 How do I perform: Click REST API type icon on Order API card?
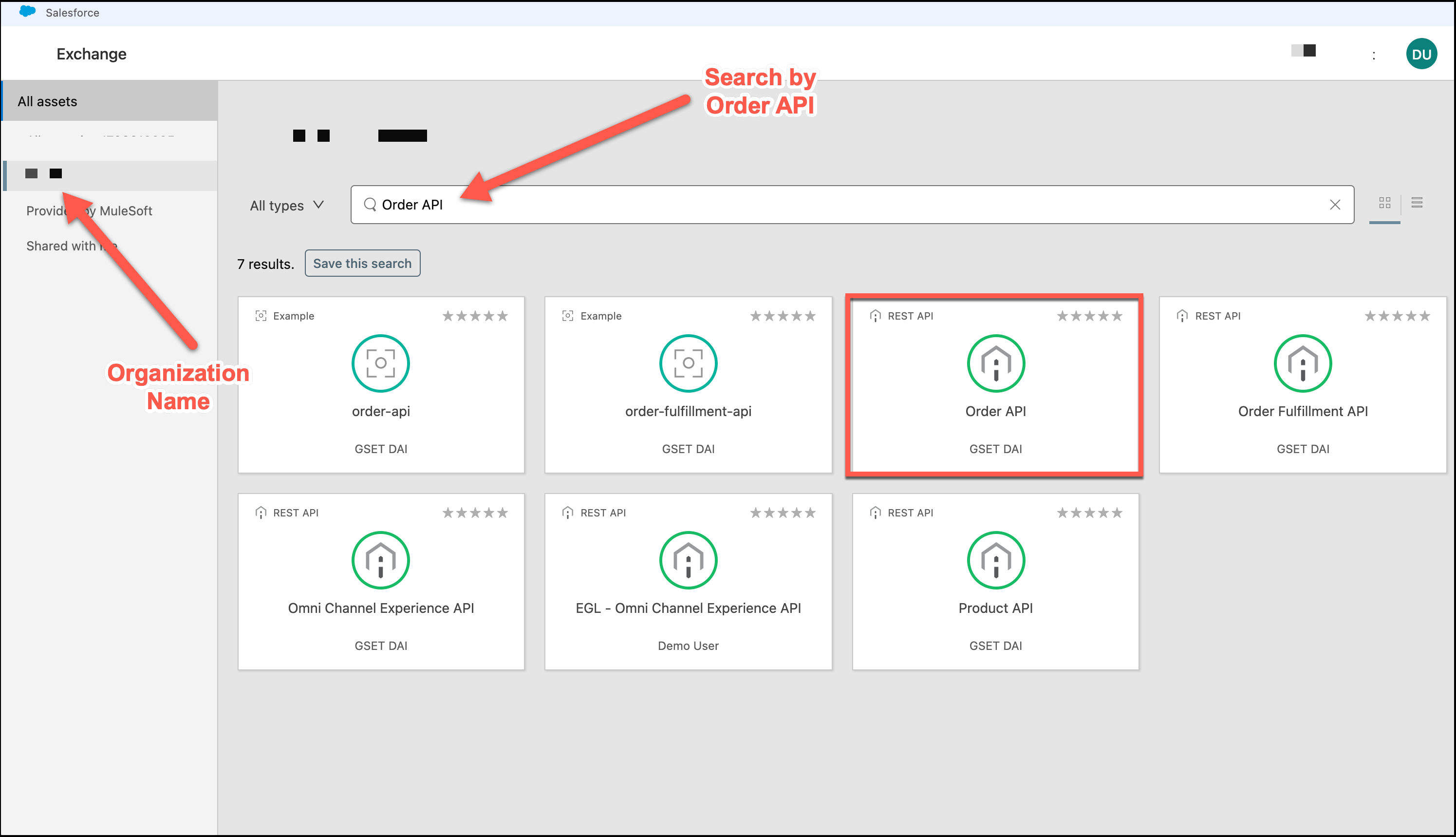click(x=875, y=316)
